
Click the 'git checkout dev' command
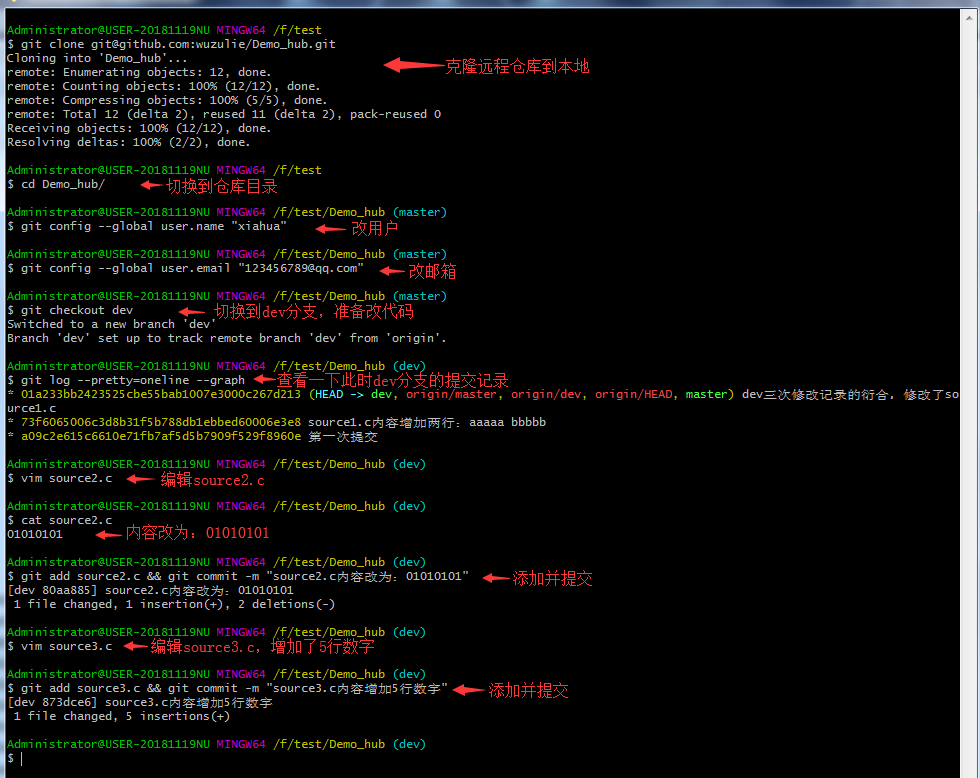pyautogui.click(x=77, y=310)
